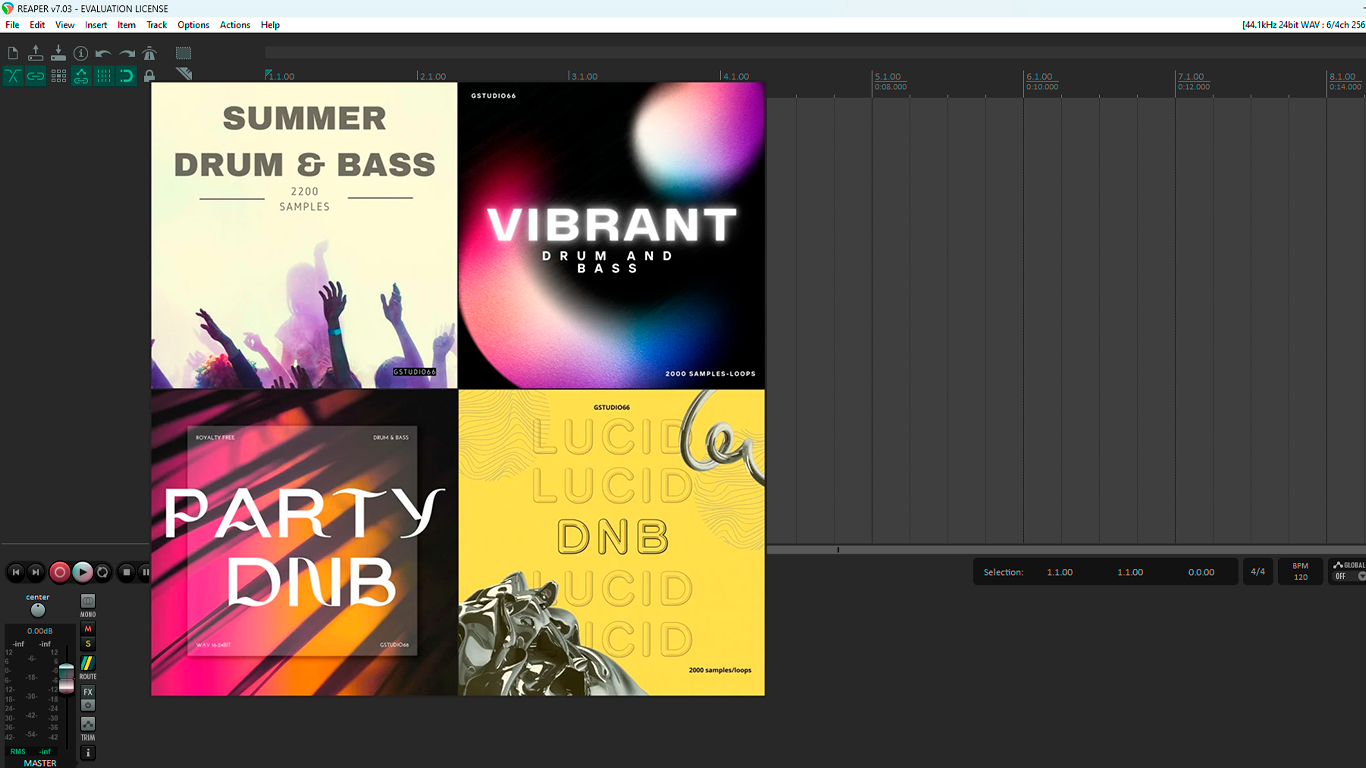Image resolution: width=1366 pixels, height=768 pixels.
Task: Go to project start transport button
Action: pos(15,572)
